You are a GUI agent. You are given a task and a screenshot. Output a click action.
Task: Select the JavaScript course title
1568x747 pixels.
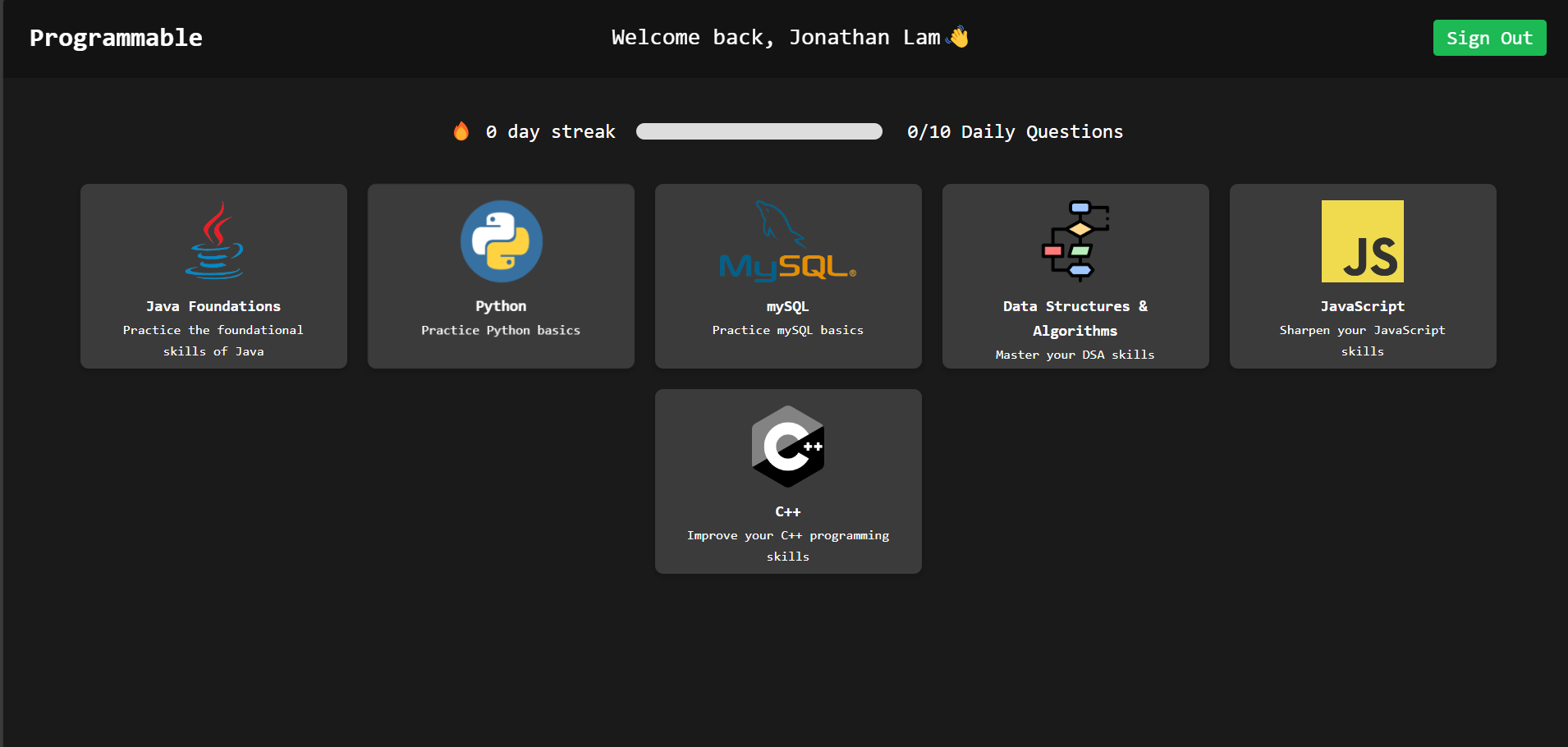click(1363, 306)
